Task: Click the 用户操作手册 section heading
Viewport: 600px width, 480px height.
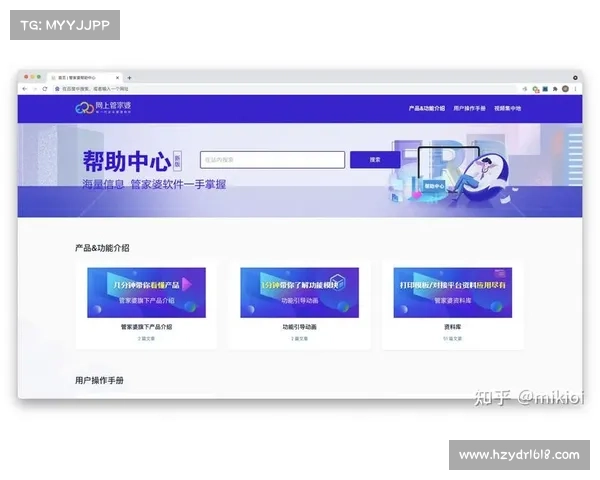Action: [99, 380]
